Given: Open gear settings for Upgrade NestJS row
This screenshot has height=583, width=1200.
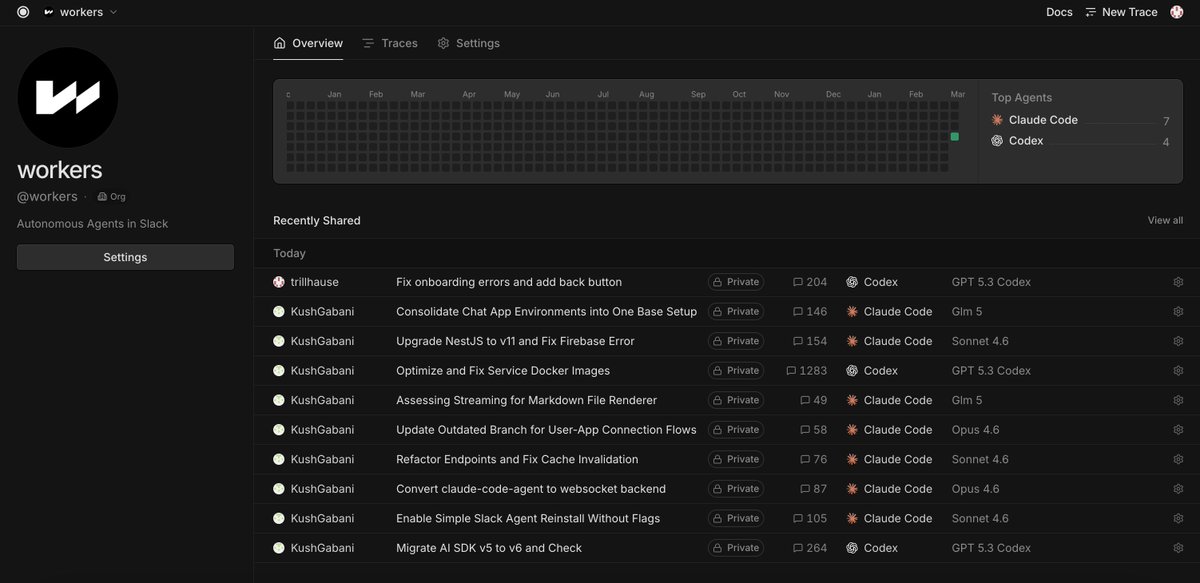Looking at the screenshot, I should tap(1178, 341).
